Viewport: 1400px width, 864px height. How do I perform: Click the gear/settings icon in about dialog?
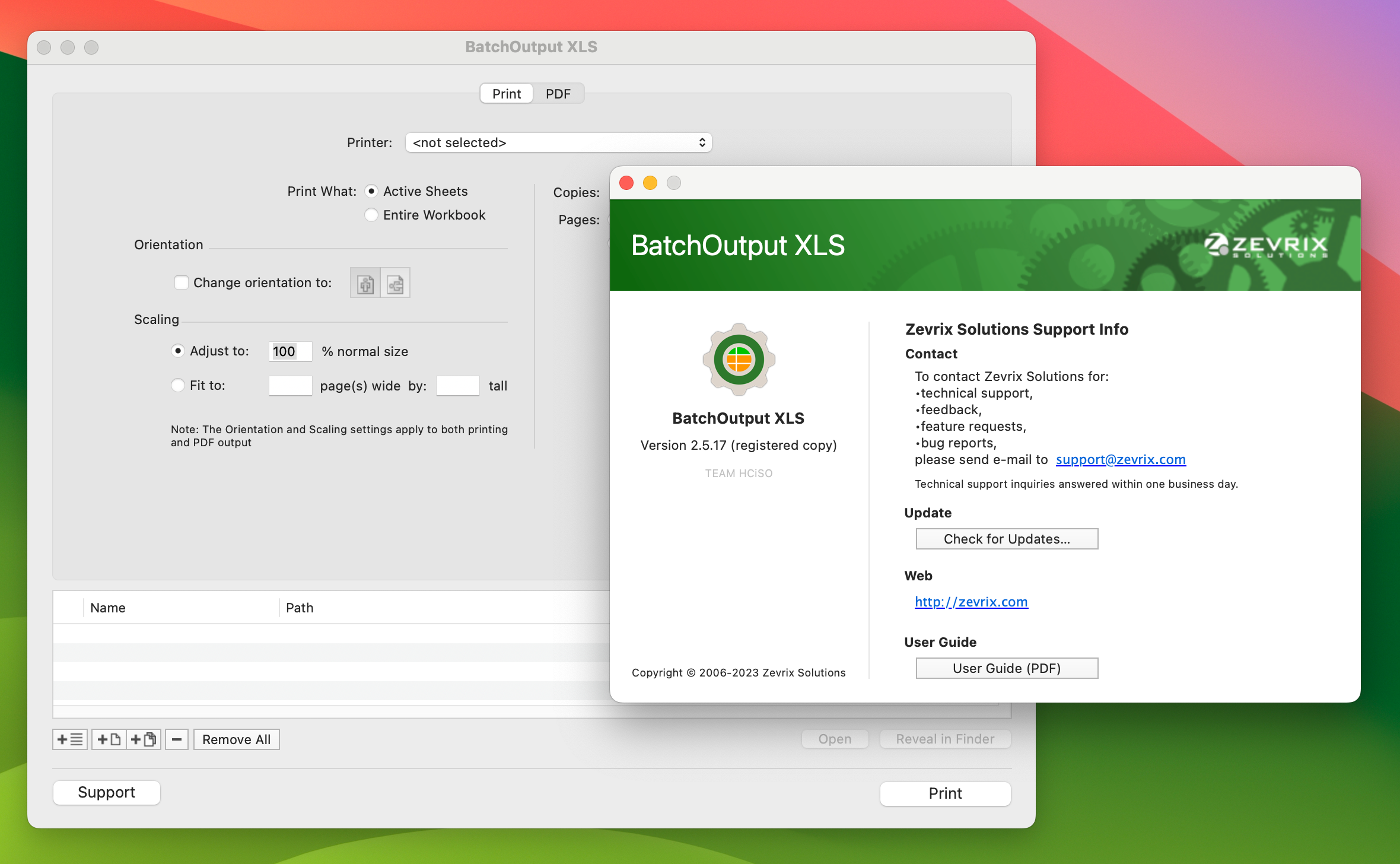[738, 359]
